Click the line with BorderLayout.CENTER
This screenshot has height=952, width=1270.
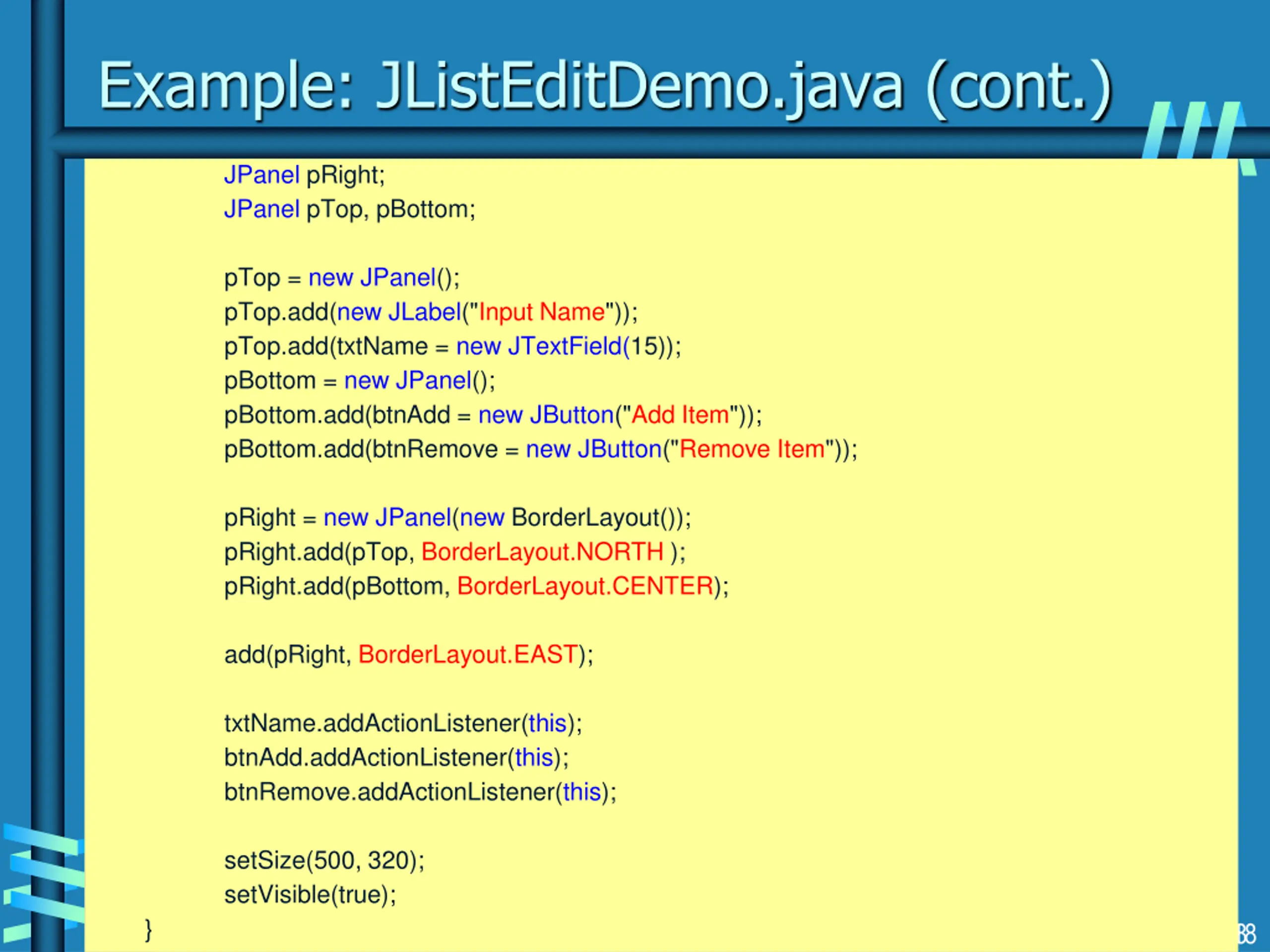click(477, 587)
